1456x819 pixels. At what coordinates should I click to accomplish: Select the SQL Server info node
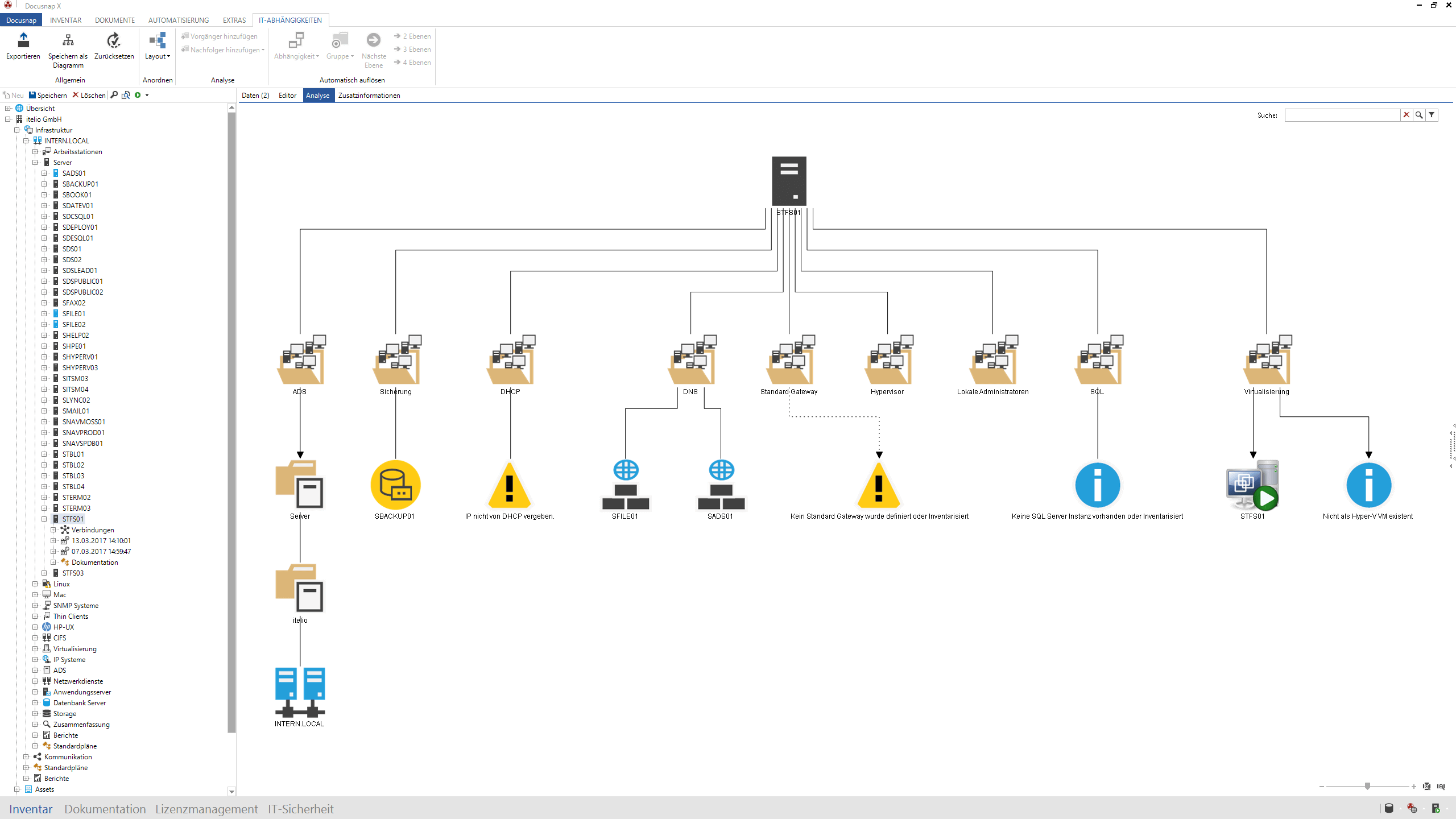1098,485
